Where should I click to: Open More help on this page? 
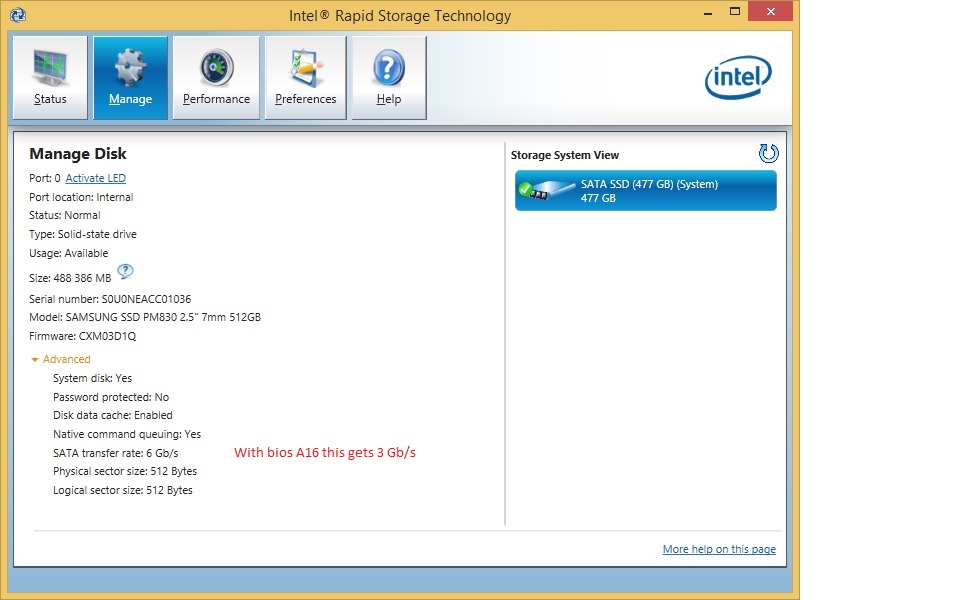[719, 549]
